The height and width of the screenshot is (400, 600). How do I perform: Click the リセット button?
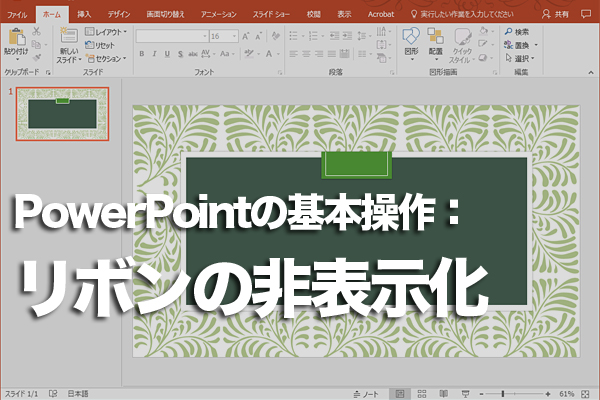(x=100, y=45)
